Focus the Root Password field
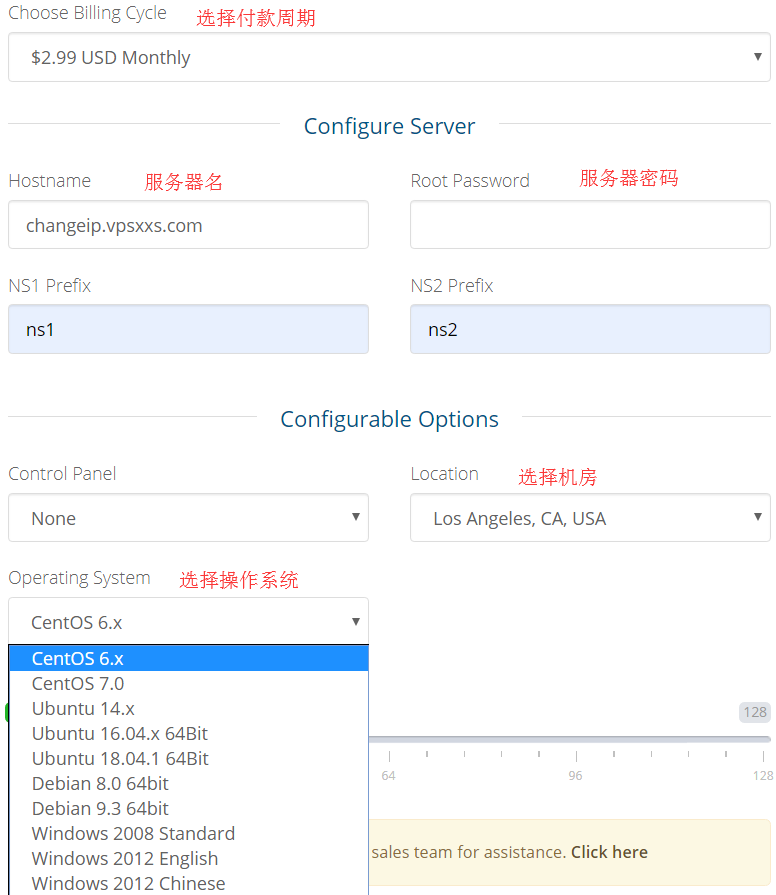The width and height of the screenshot is (776, 895). pyautogui.click(x=590, y=225)
